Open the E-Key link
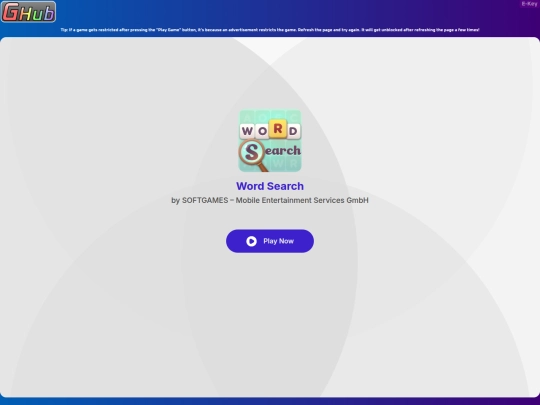This screenshot has width=540, height=405. 529,4
